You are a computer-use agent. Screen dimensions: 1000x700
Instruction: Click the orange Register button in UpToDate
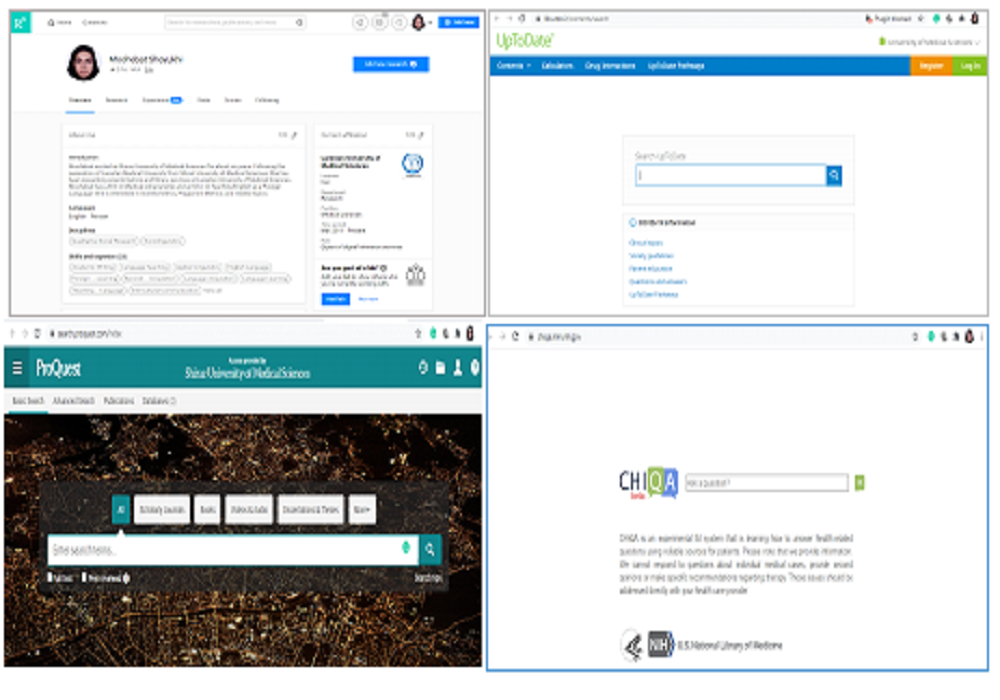click(930, 66)
